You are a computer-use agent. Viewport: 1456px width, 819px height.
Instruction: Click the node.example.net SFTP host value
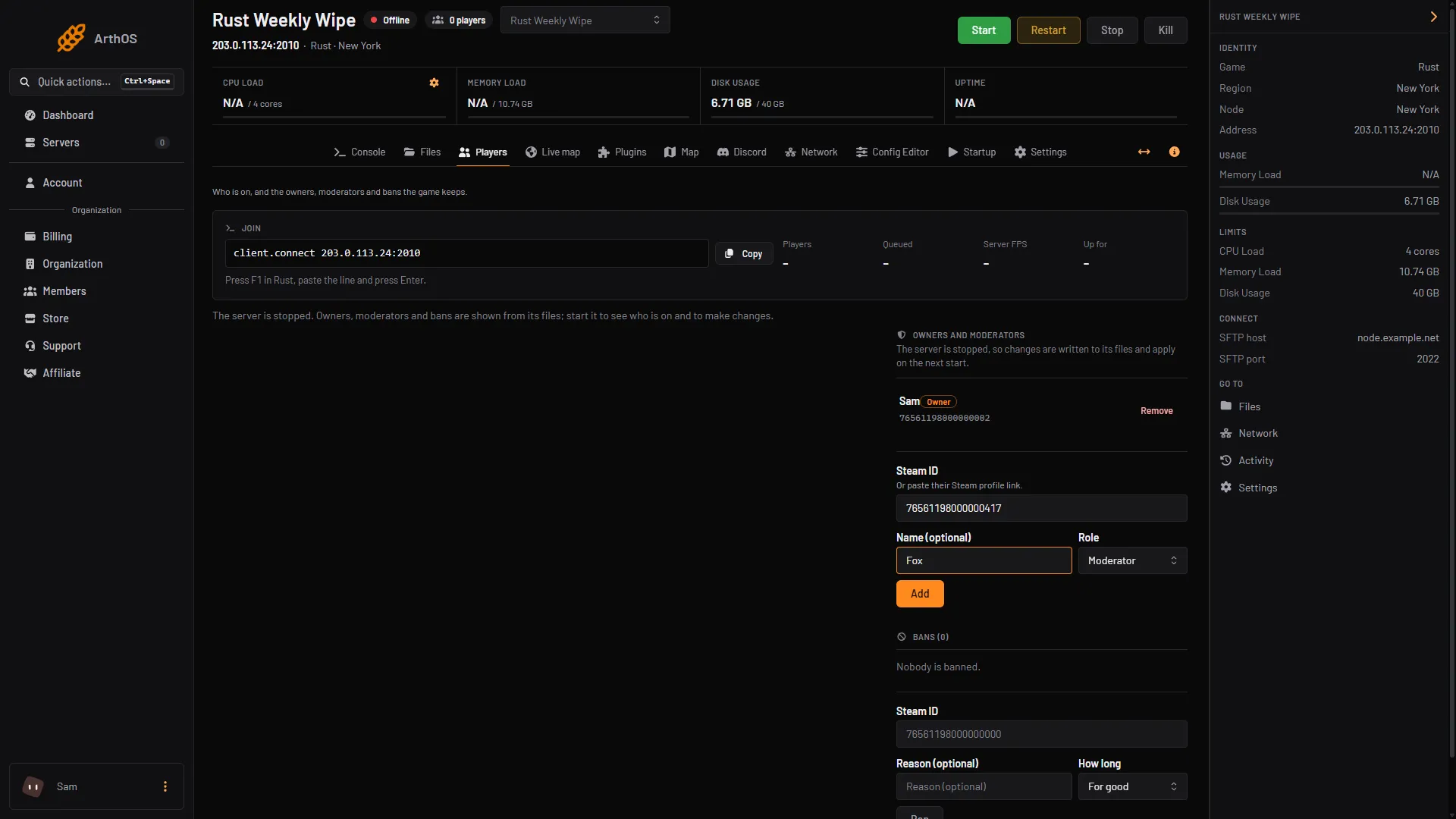point(1398,338)
